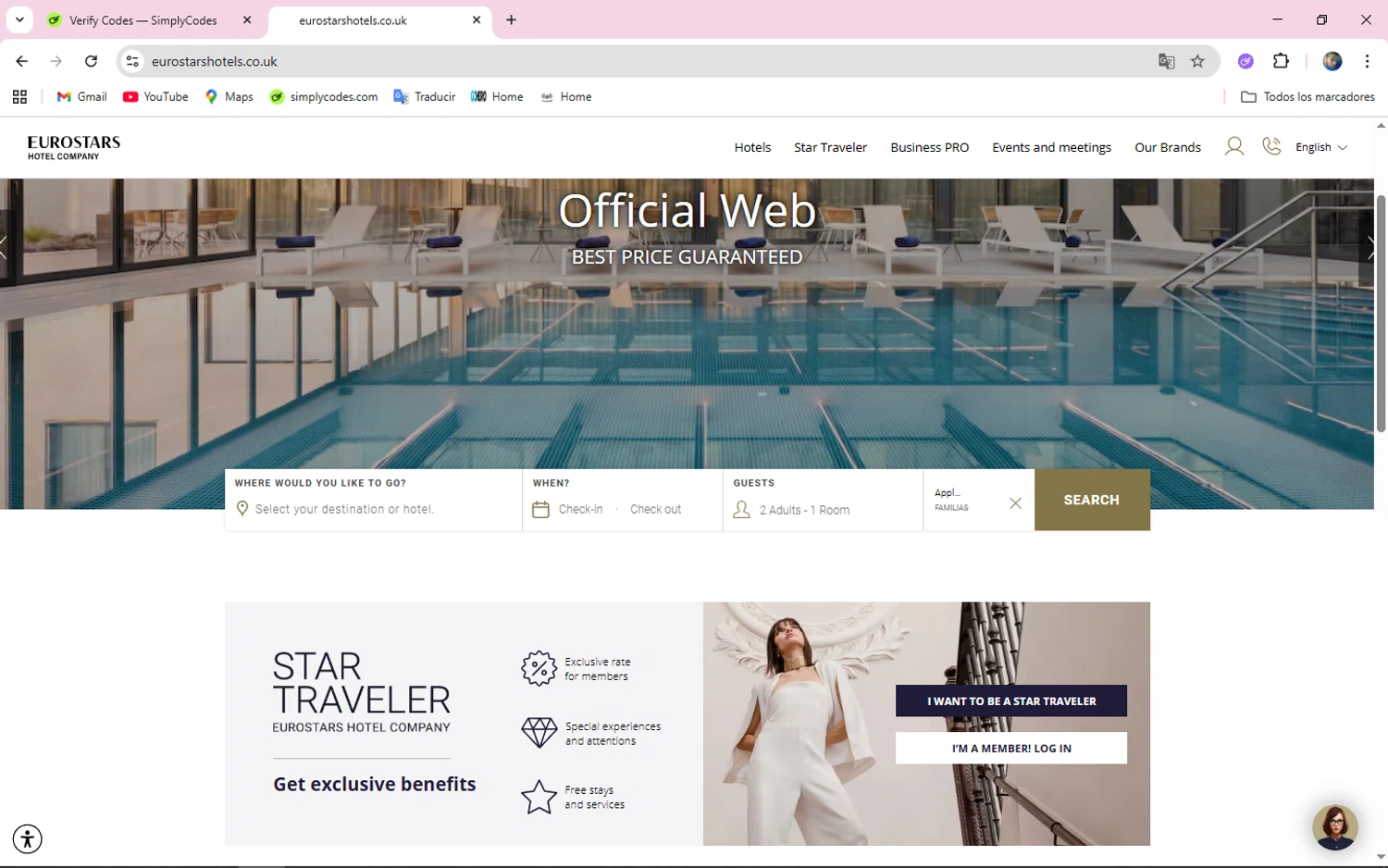
Task: Click the guests person icon
Action: (741, 510)
